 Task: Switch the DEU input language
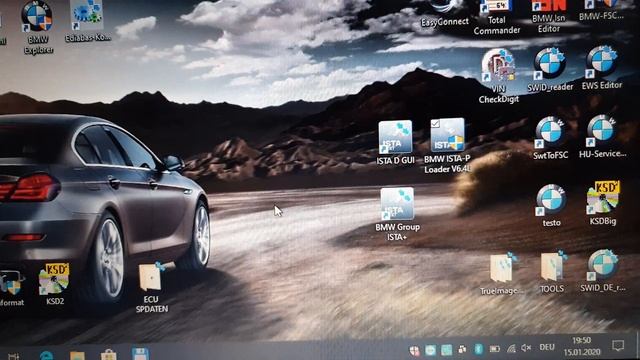pos(547,347)
